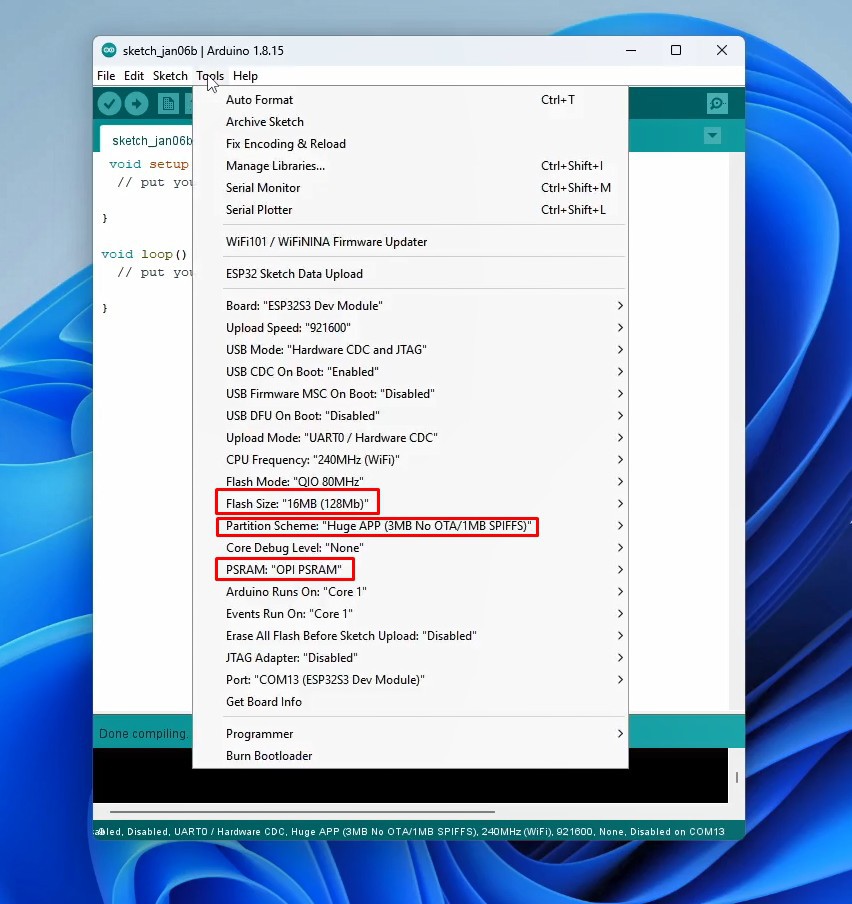
Task: Click the Upload arrow toolbar button
Action: (137, 104)
